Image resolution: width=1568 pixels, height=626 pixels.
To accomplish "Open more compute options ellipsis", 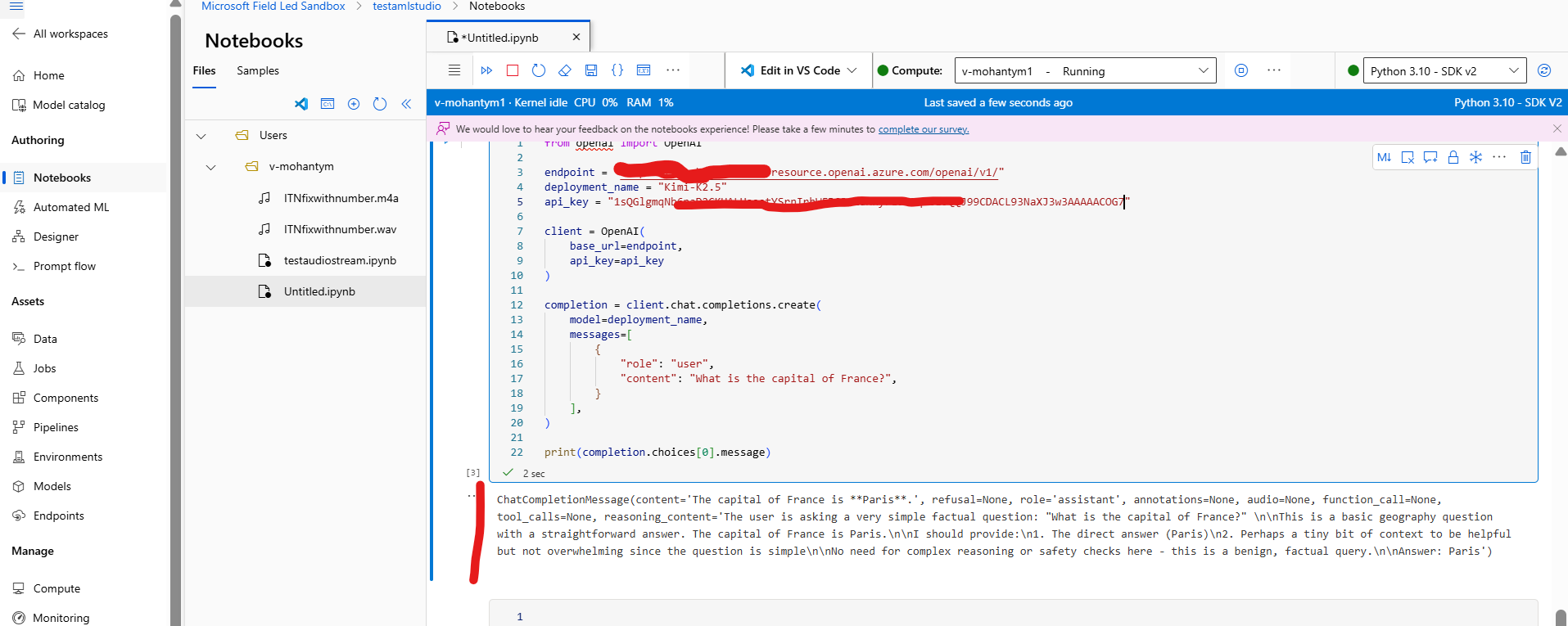I will [x=1274, y=70].
